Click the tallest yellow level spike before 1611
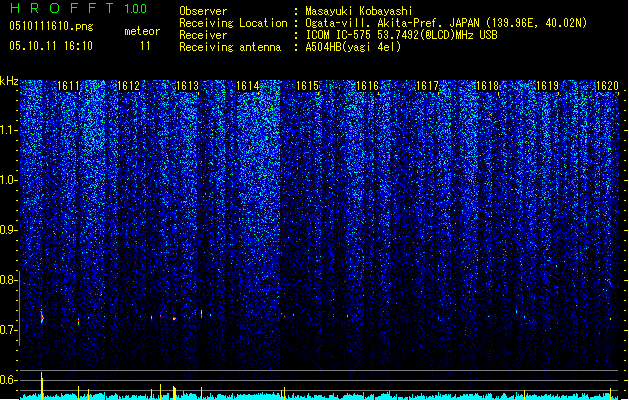 click(x=41, y=386)
